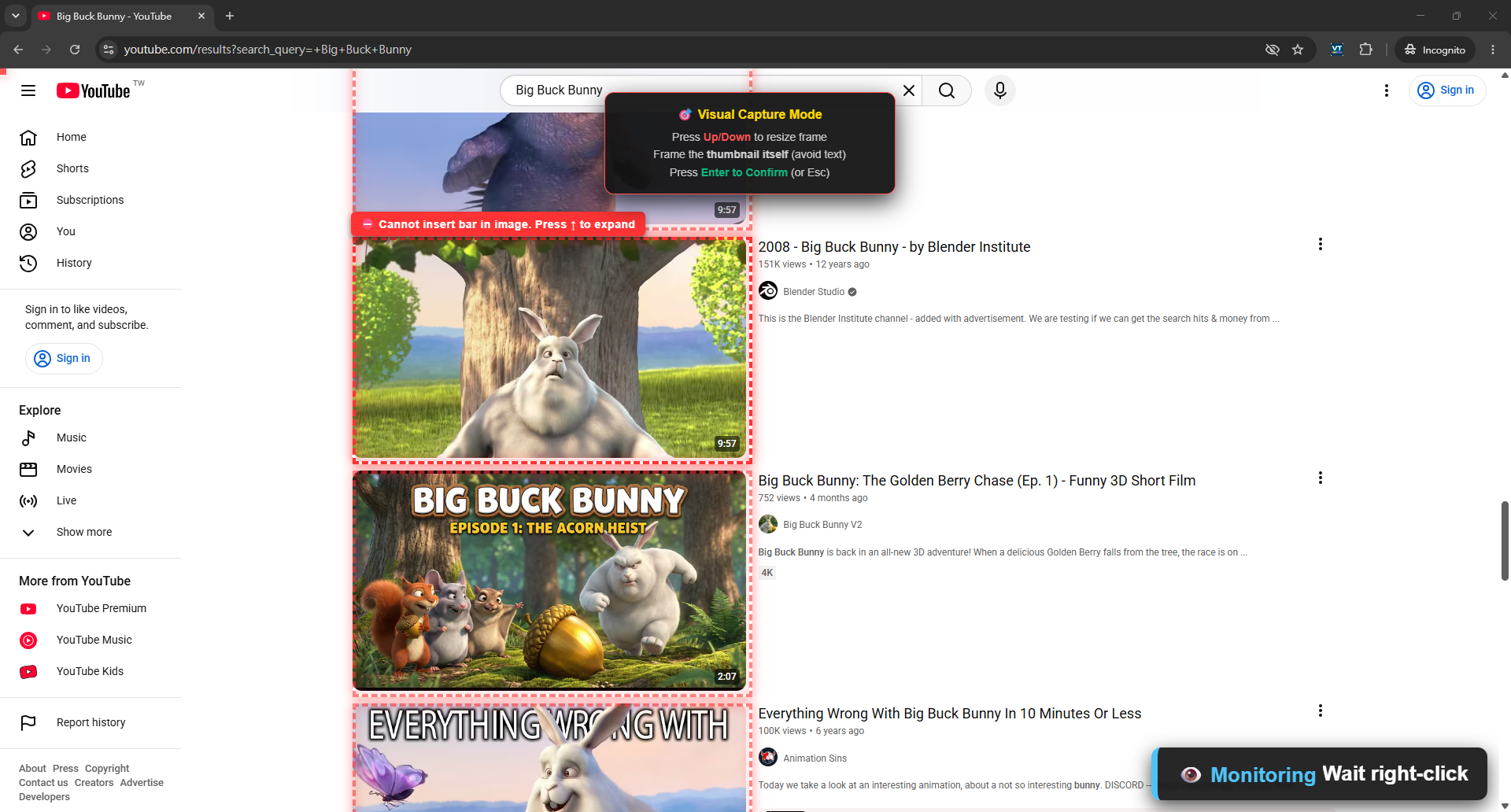Open the Blender Studio channel avatar
The height and width of the screenshot is (812, 1511).
(x=768, y=291)
